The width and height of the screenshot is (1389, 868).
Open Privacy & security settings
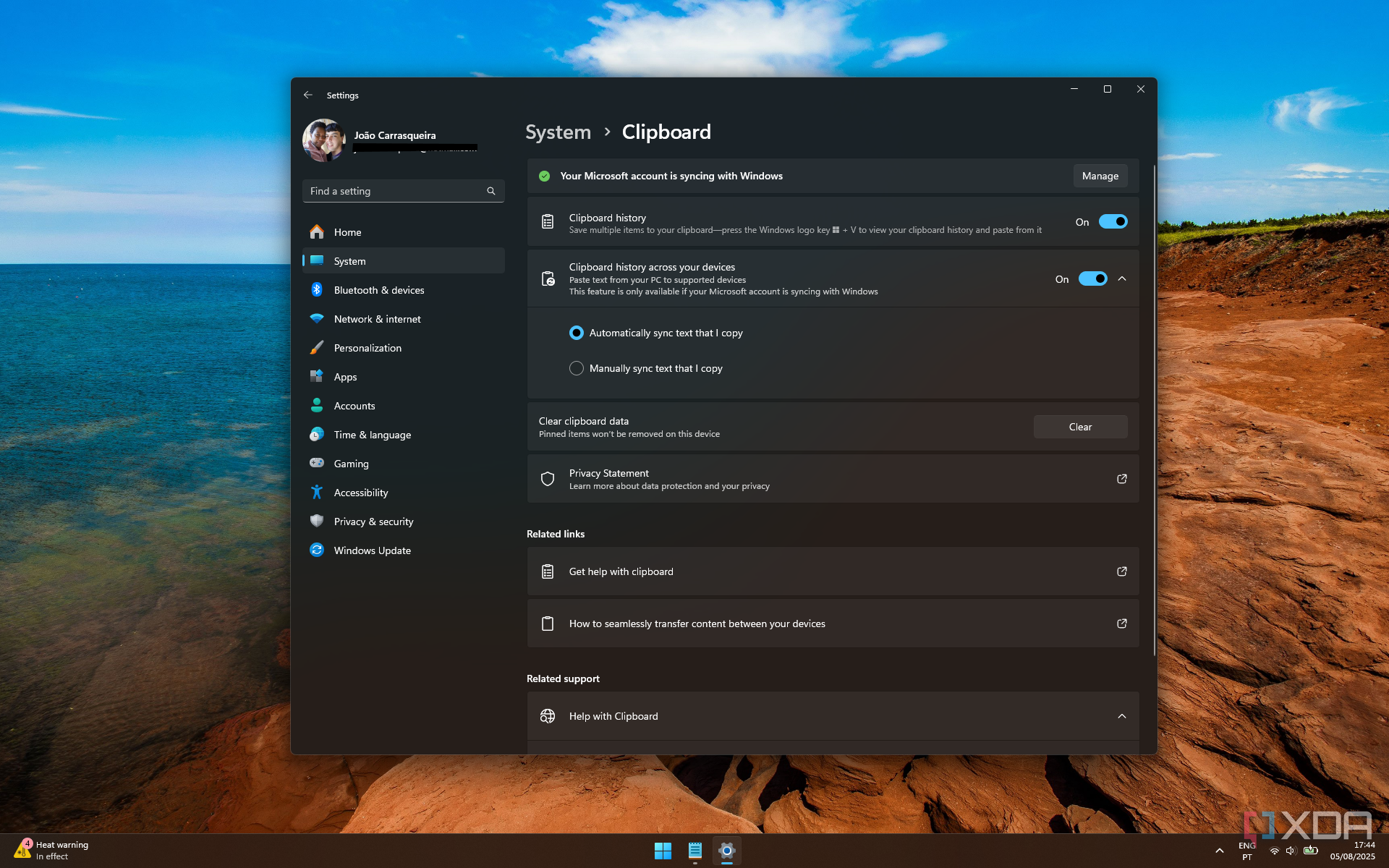(404, 521)
